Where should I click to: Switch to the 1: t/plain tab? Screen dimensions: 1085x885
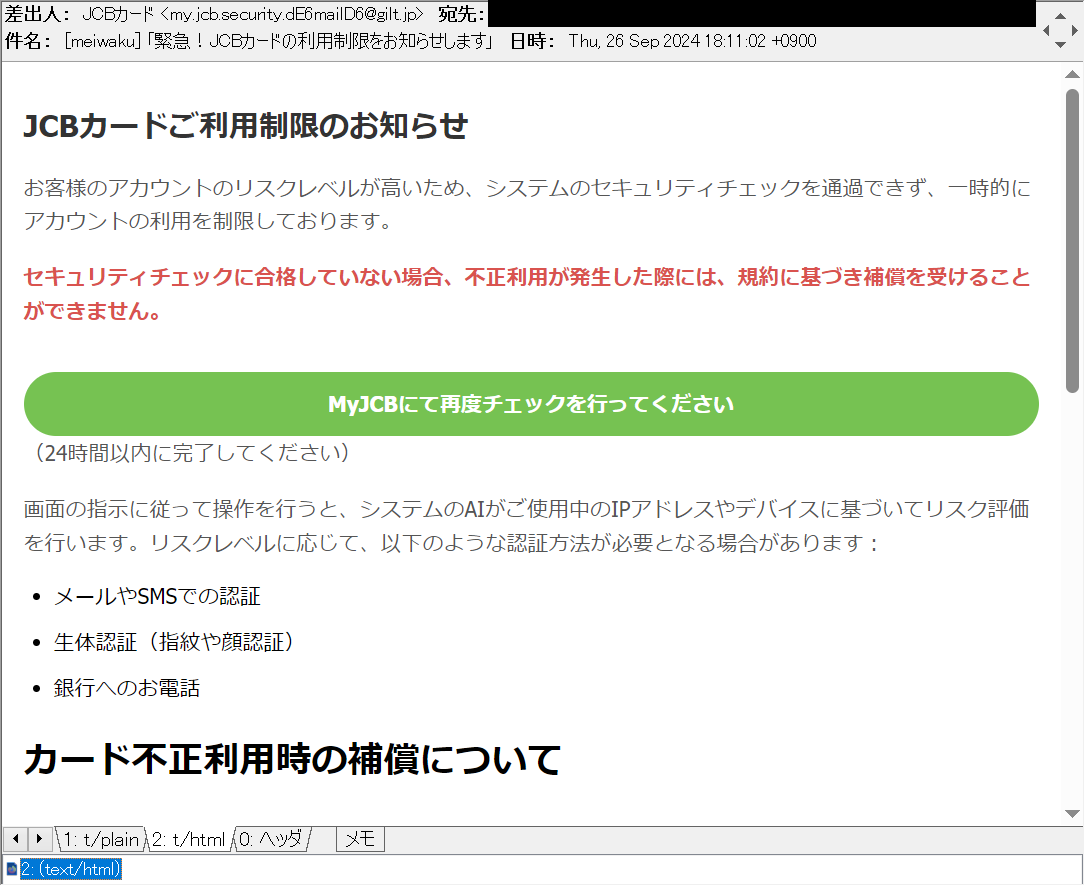click(x=101, y=839)
